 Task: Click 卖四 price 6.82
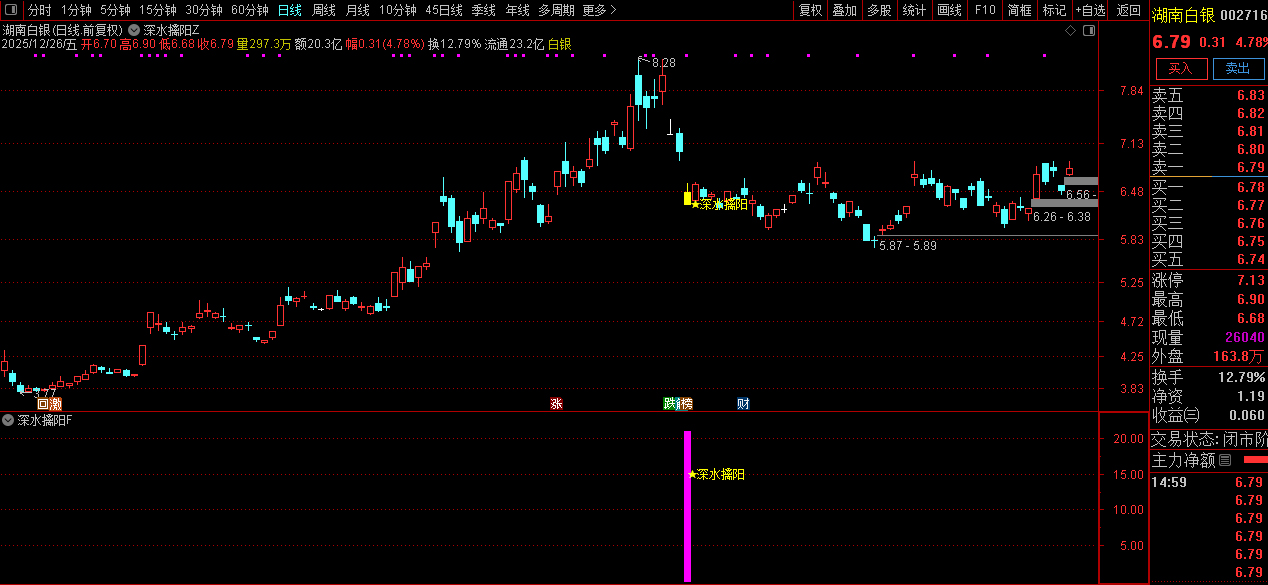[1250, 114]
